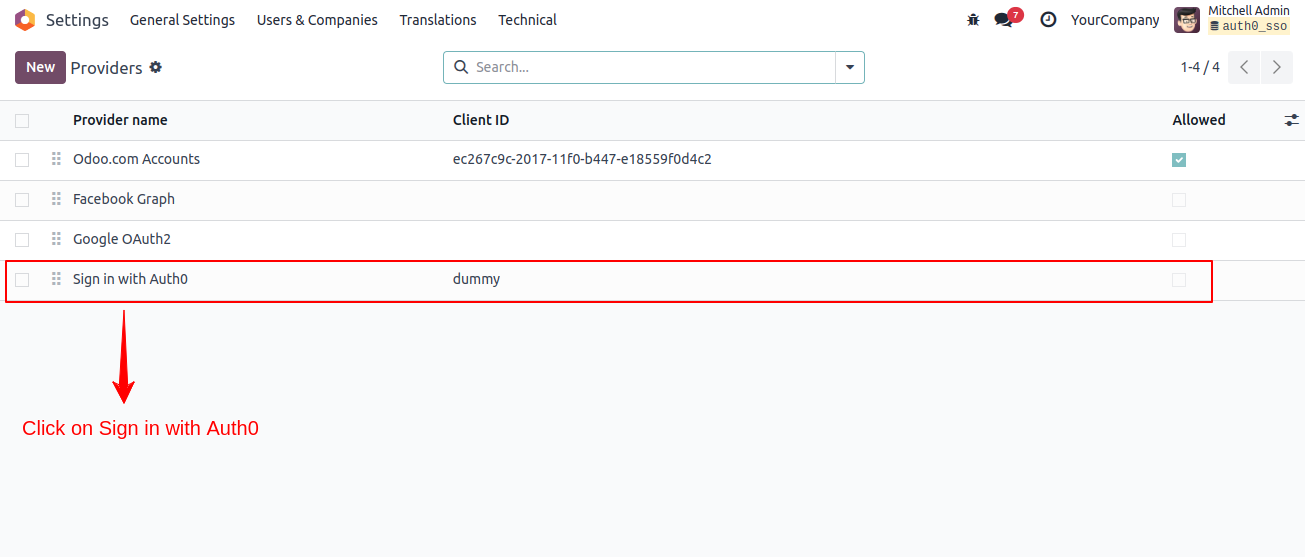Open the YourCompany switcher

1115,20
